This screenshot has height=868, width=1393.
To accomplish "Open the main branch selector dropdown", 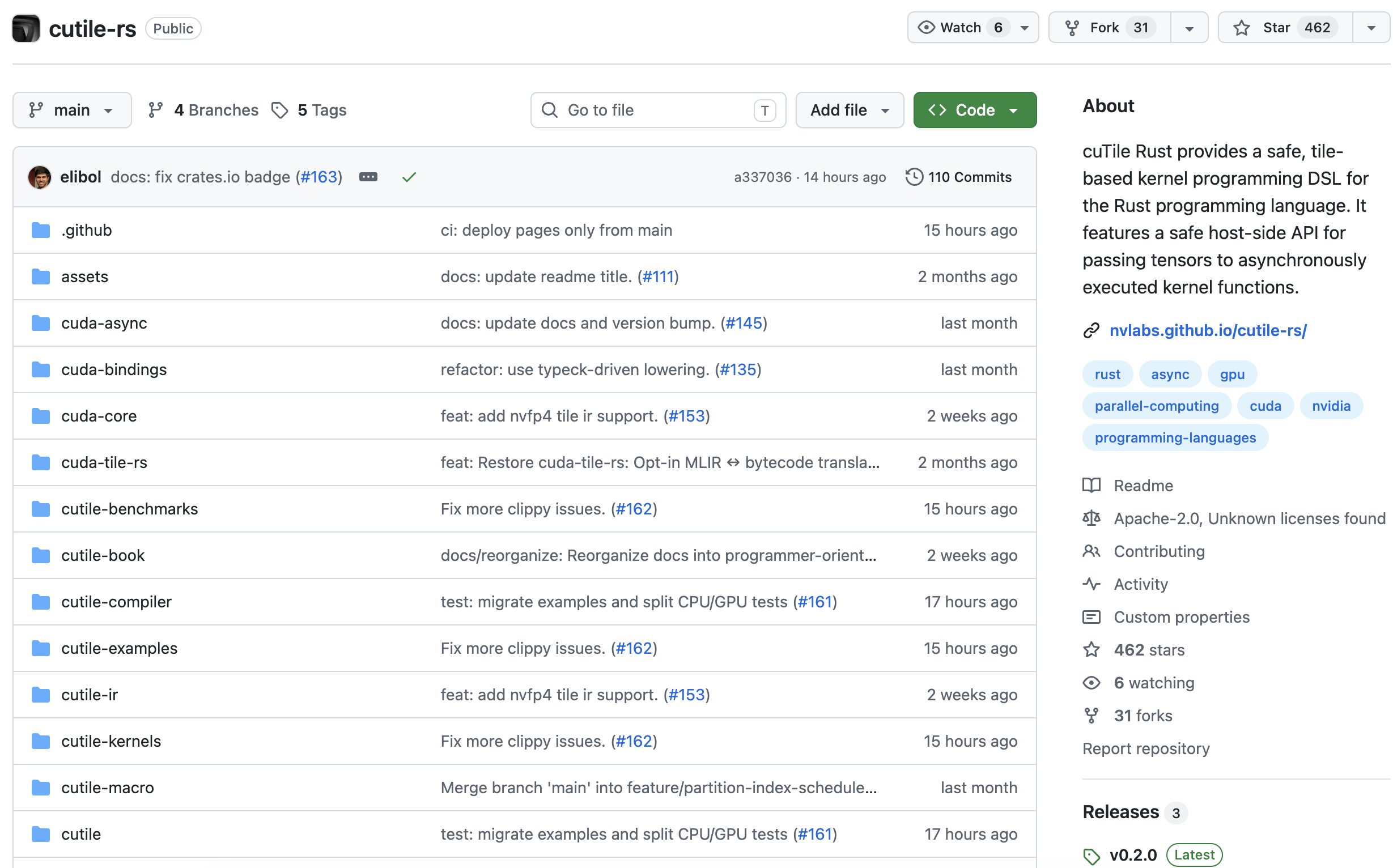I will pos(73,110).
